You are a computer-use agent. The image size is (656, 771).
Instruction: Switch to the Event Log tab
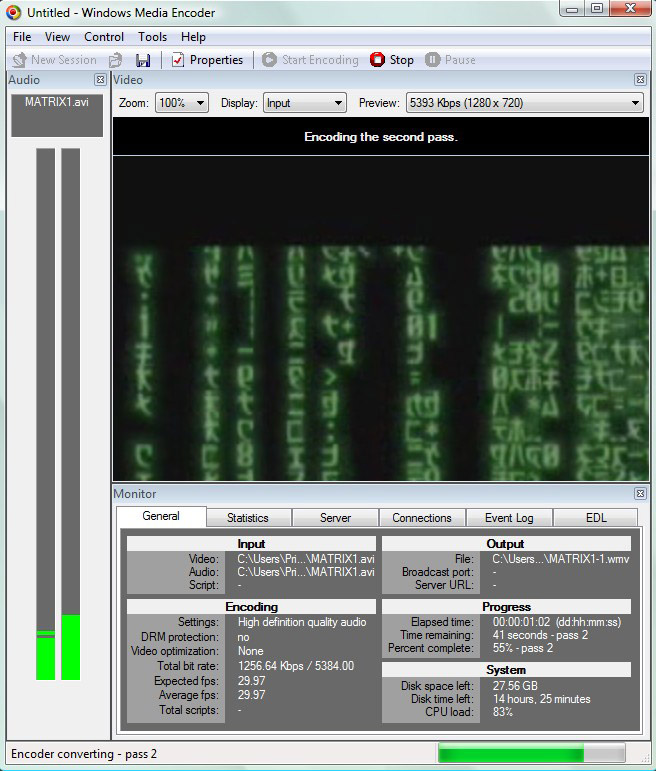pos(509,518)
